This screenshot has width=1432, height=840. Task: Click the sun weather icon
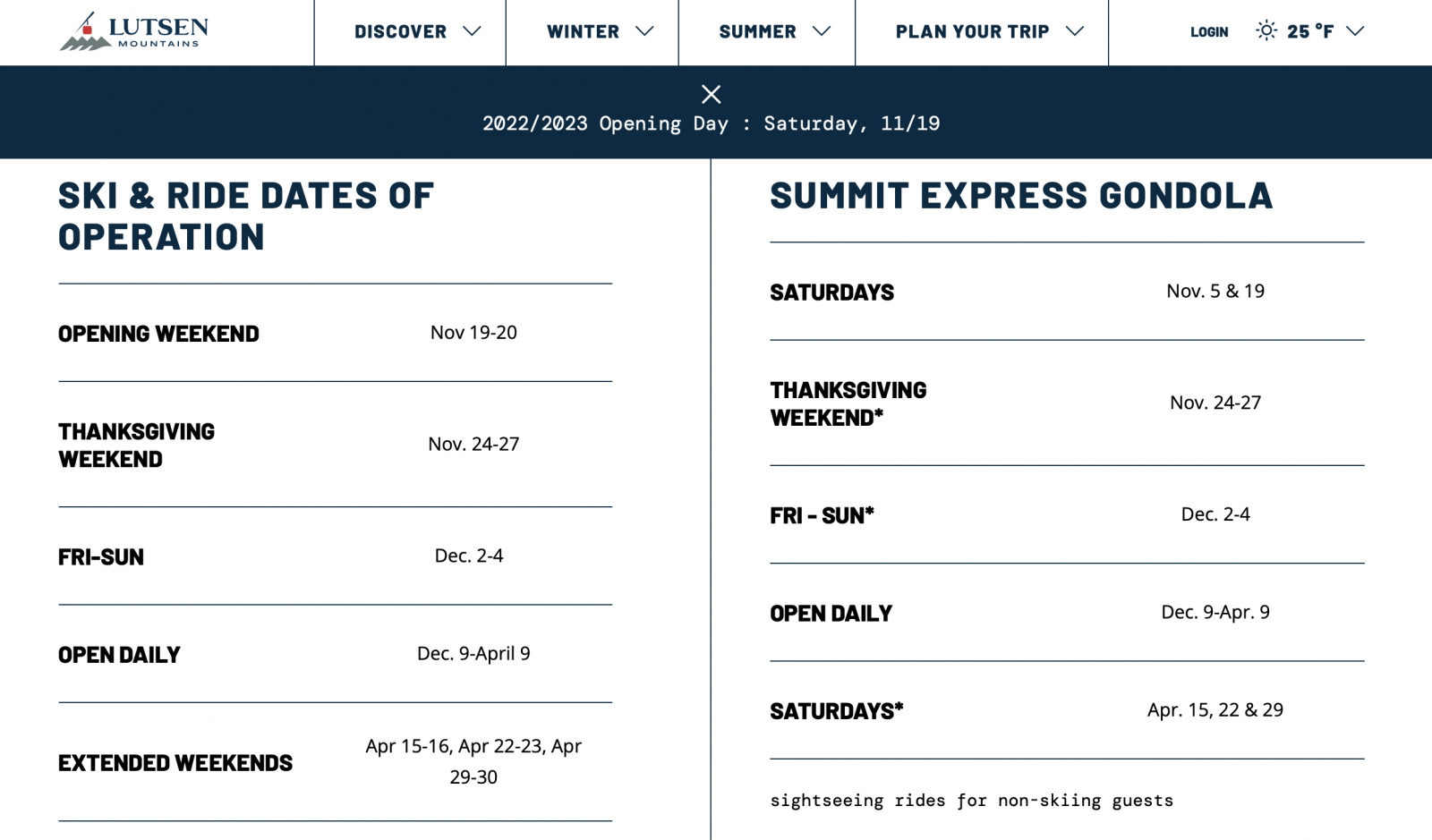(x=1266, y=31)
